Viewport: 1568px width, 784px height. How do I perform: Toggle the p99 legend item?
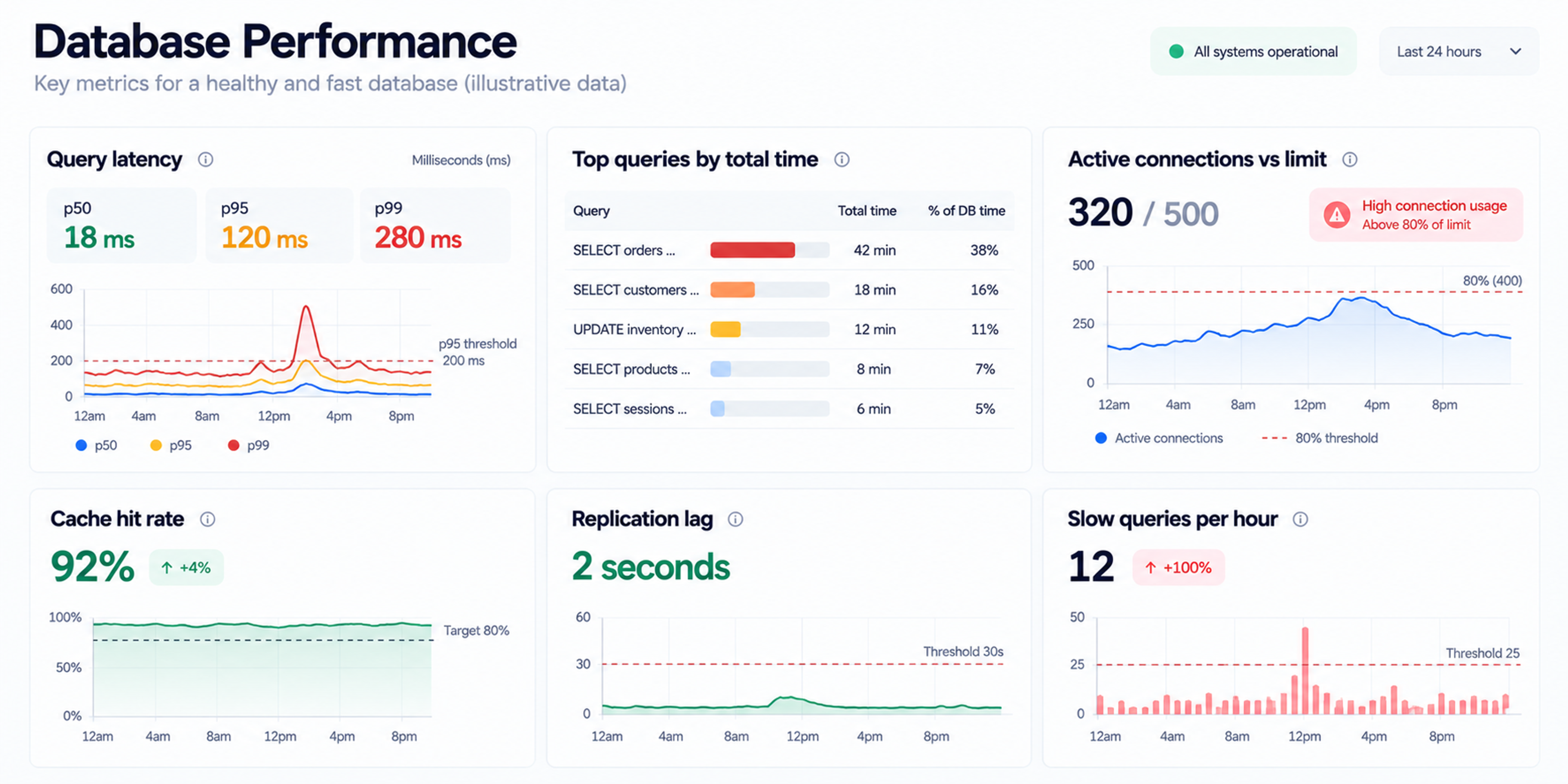[248, 445]
